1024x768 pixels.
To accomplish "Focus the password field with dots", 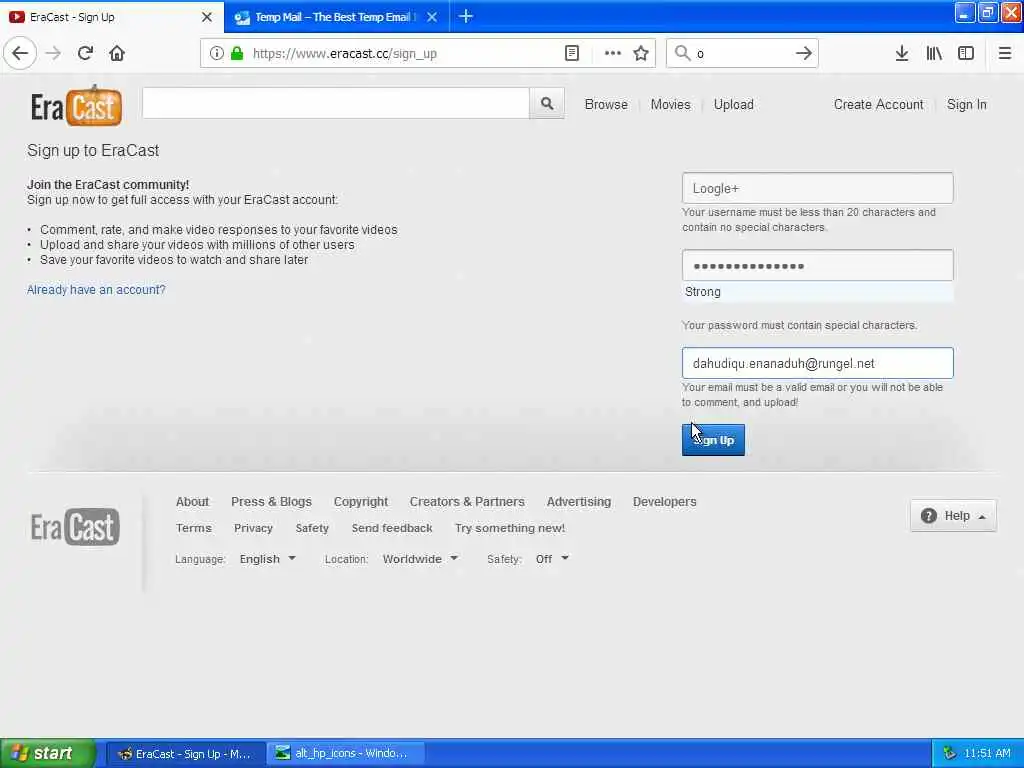I will click(817, 265).
